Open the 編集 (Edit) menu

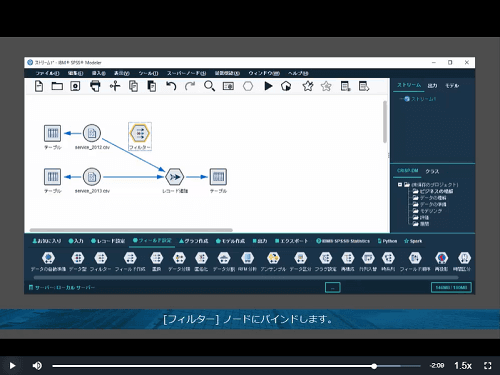point(75,73)
